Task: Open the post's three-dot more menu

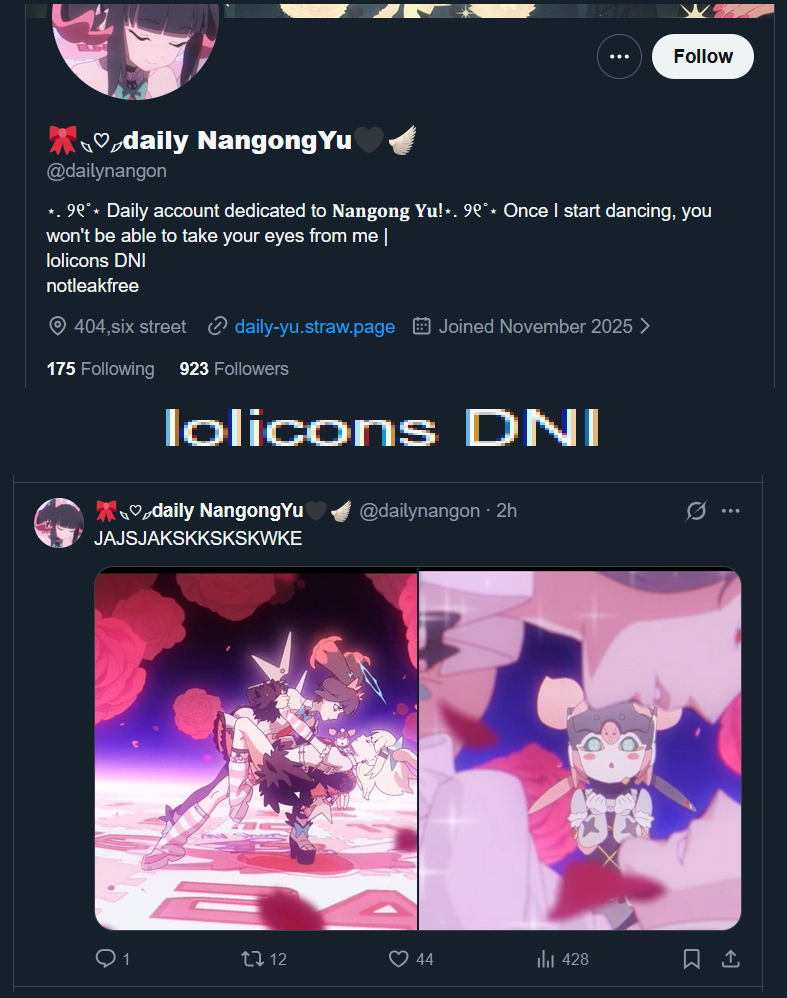Action: (731, 510)
